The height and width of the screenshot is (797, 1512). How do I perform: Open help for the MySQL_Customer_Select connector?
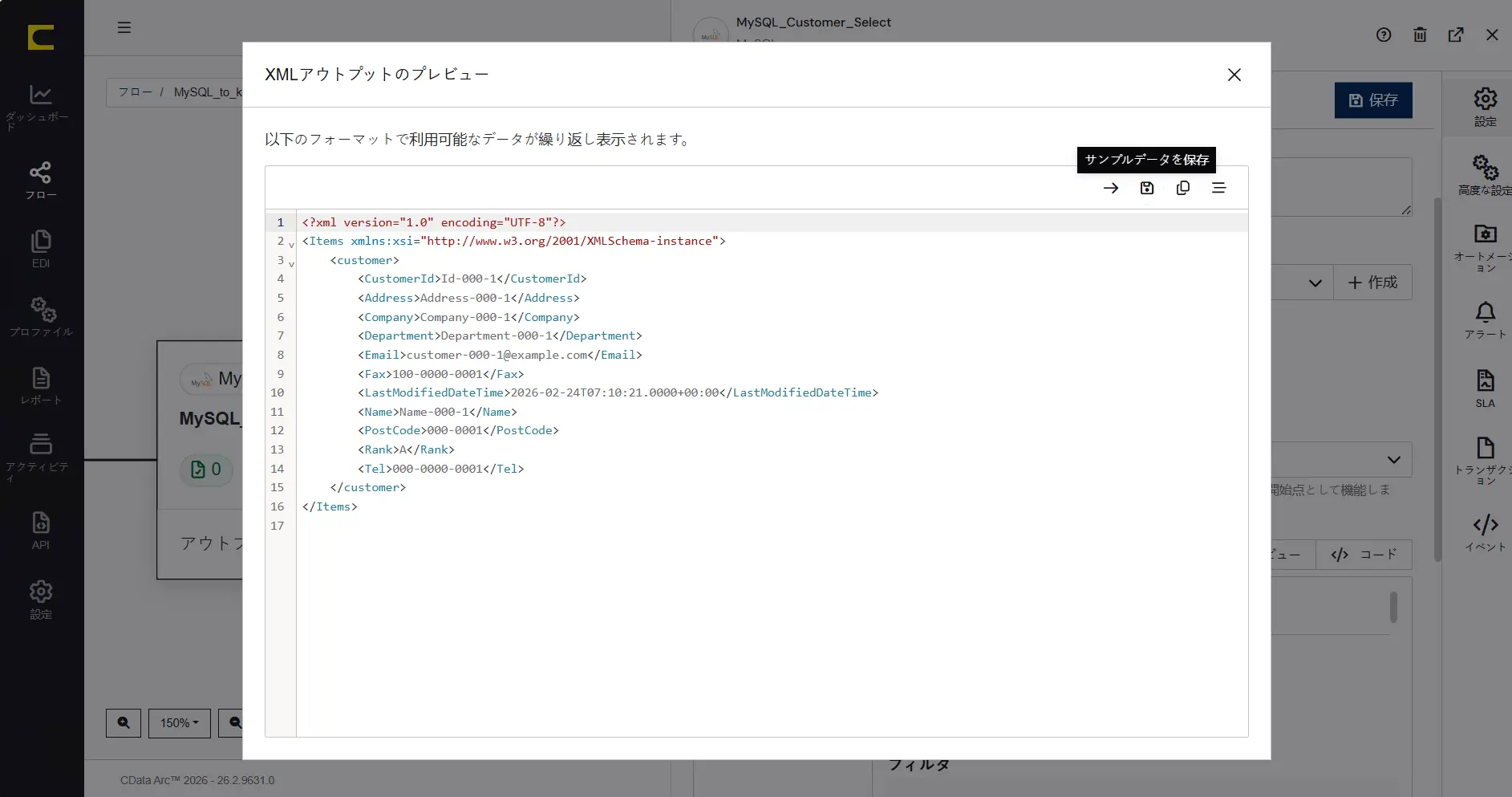1384,35
